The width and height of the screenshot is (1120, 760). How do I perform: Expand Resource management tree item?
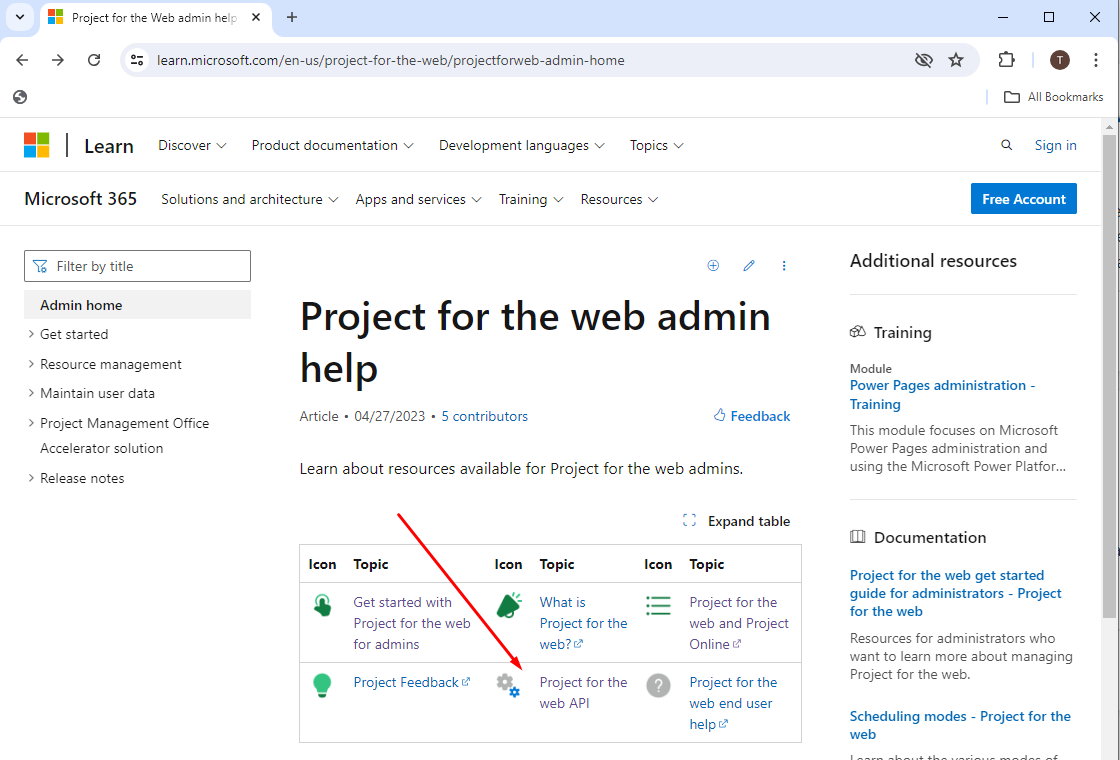click(x=104, y=364)
